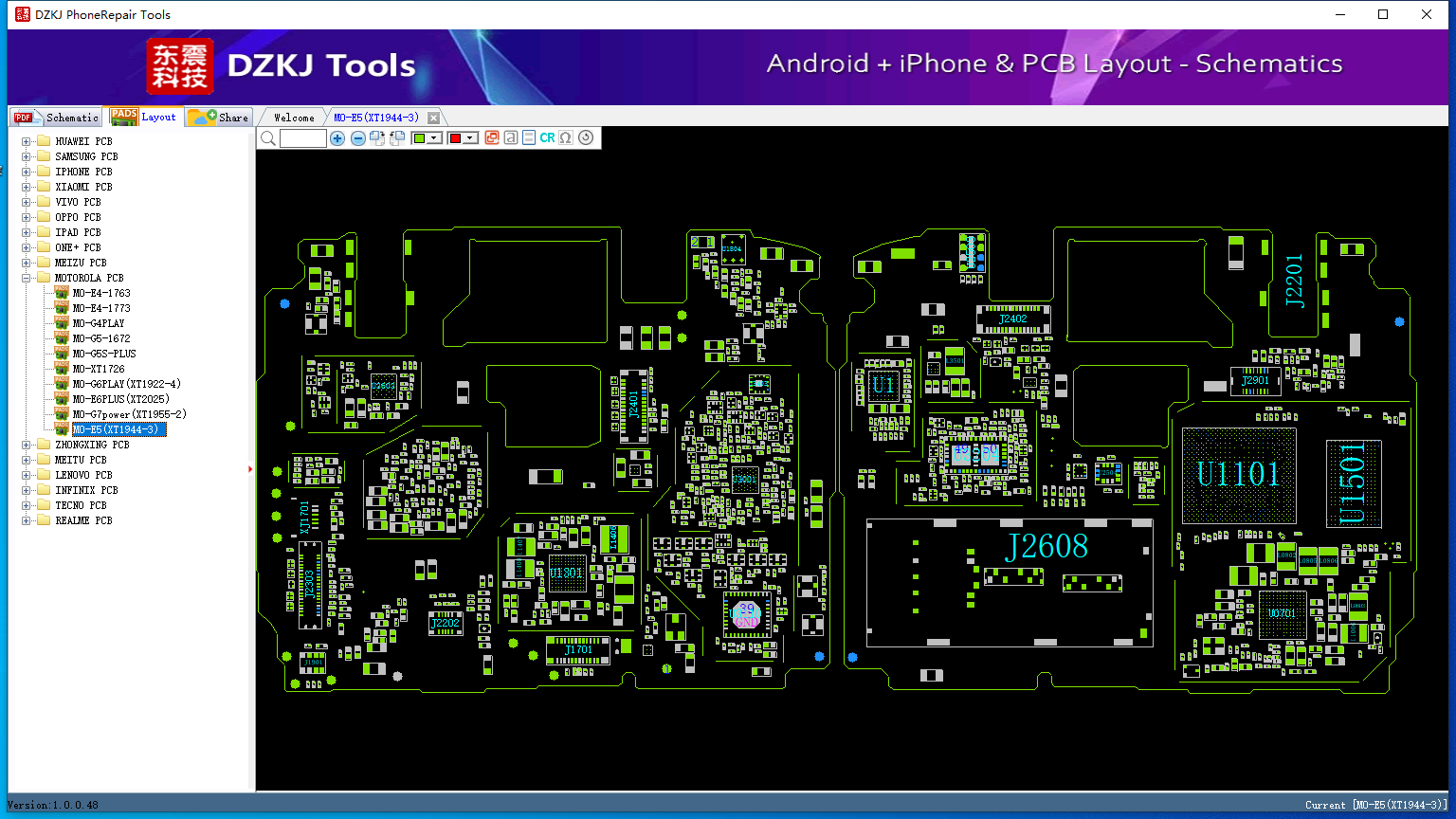Click the Version:1.0.0.48 status text
Image resolution: width=1456 pixels, height=819 pixels.
53,805
